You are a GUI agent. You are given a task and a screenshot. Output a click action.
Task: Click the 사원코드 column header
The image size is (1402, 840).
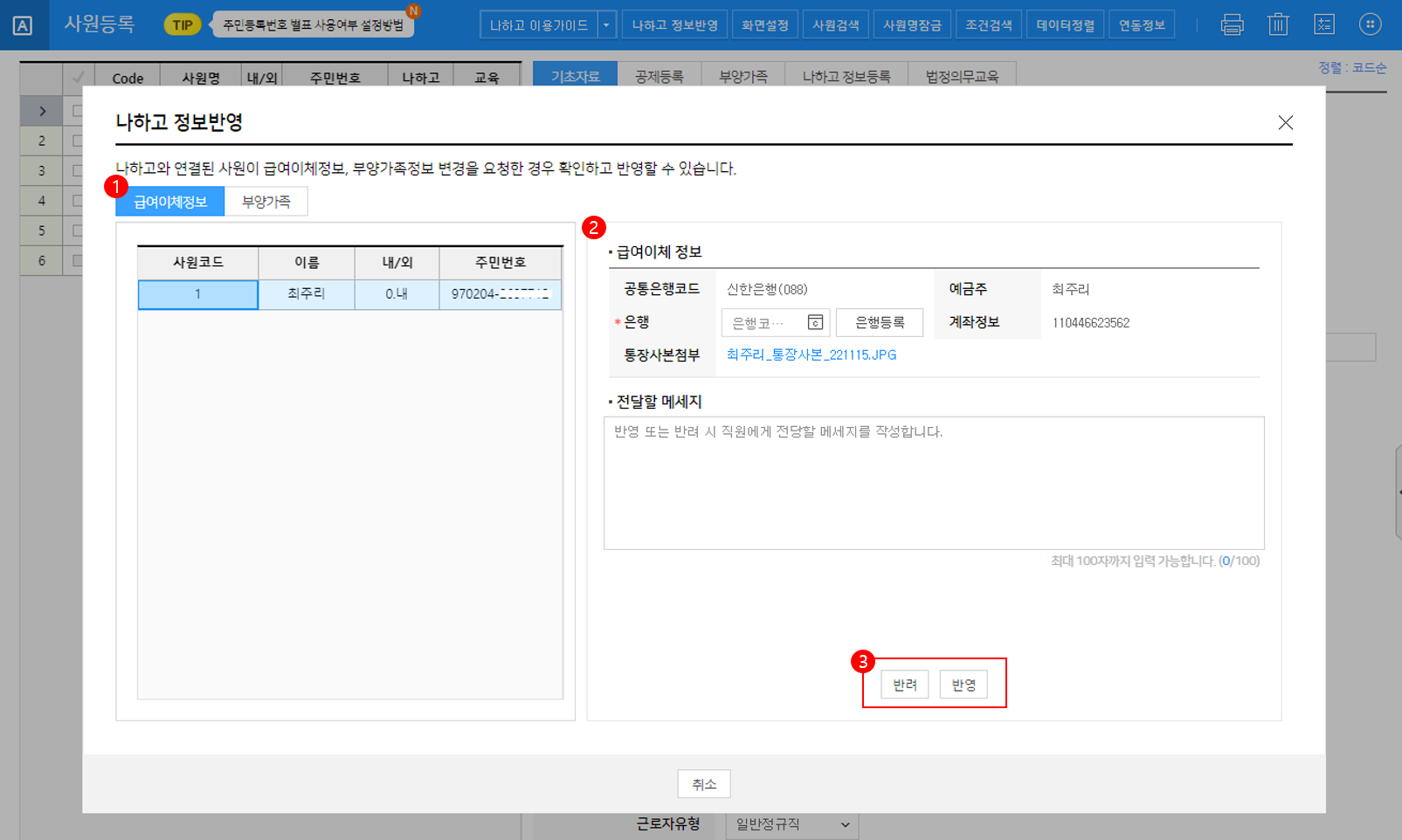click(x=198, y=262)
